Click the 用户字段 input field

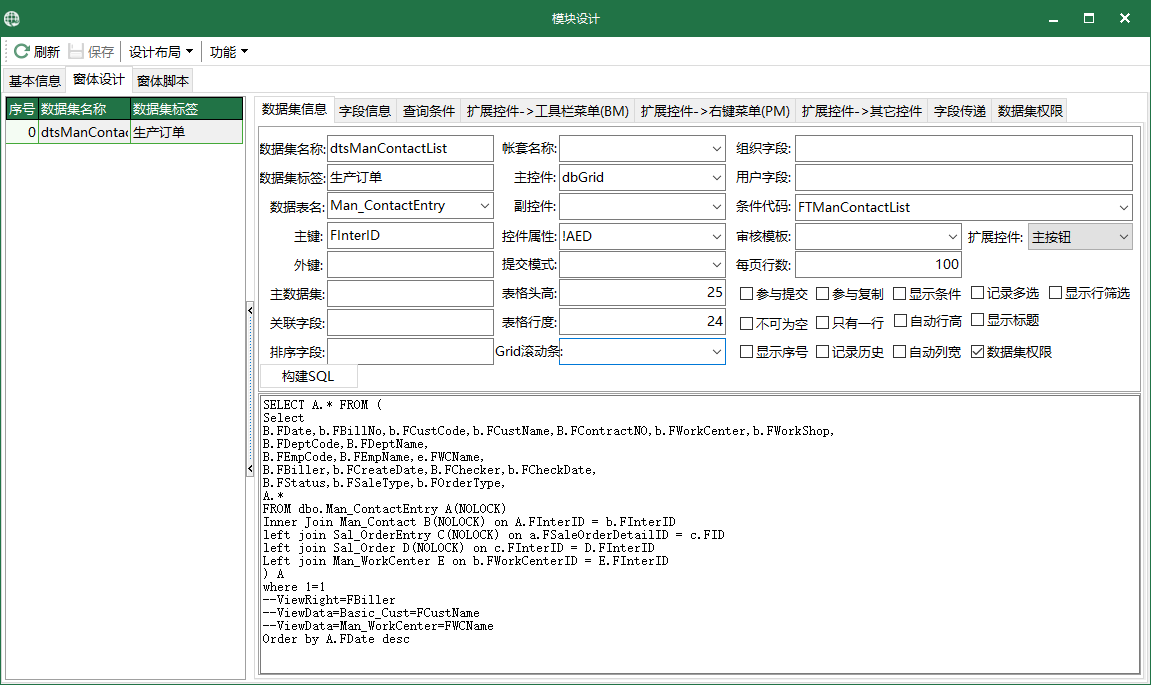(964, 178)
